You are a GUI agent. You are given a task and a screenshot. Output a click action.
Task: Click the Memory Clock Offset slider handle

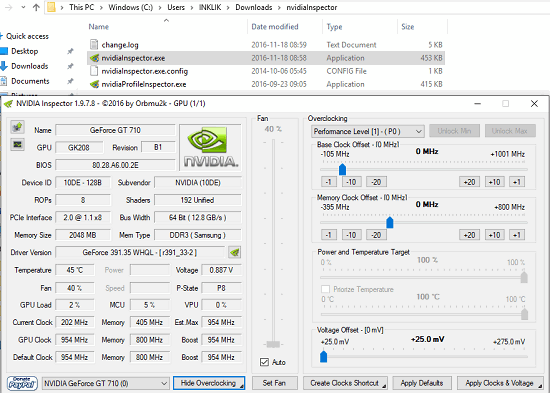pyautogui.click(x=390, y=222)
